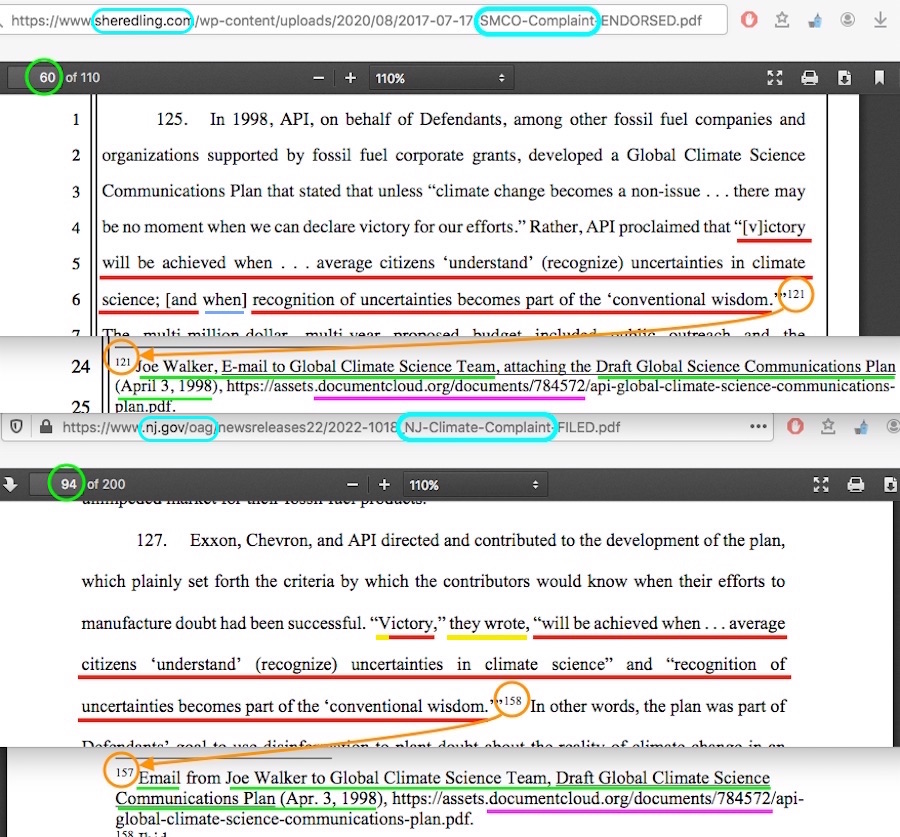Print the SMCO-Complaint PDF
The height and width of the screenshot is (837, 900).
click(x=810, y=78)
